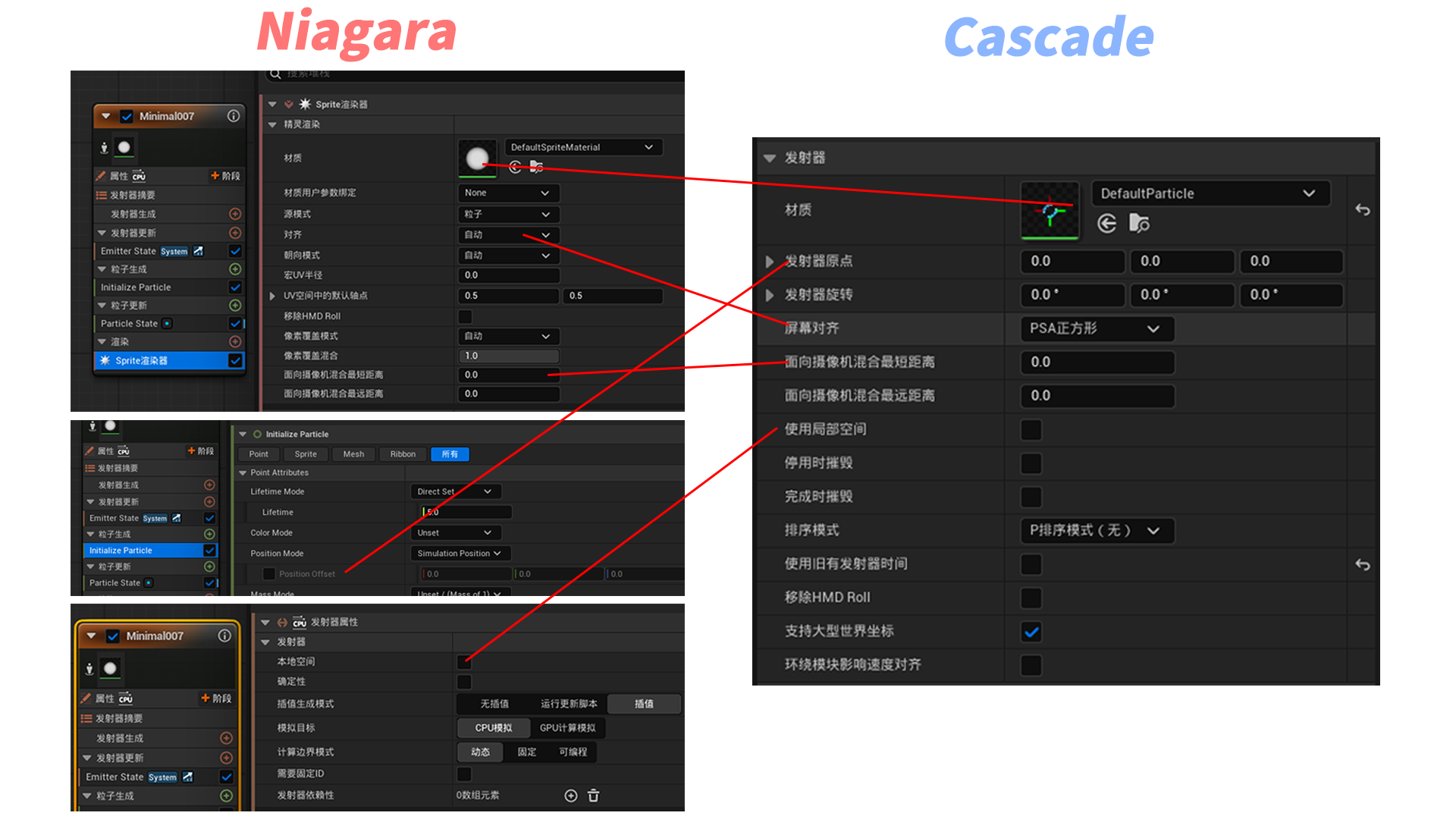Add module to 发射器生成 with plus icon in top emitter

(x=235, y=215)
